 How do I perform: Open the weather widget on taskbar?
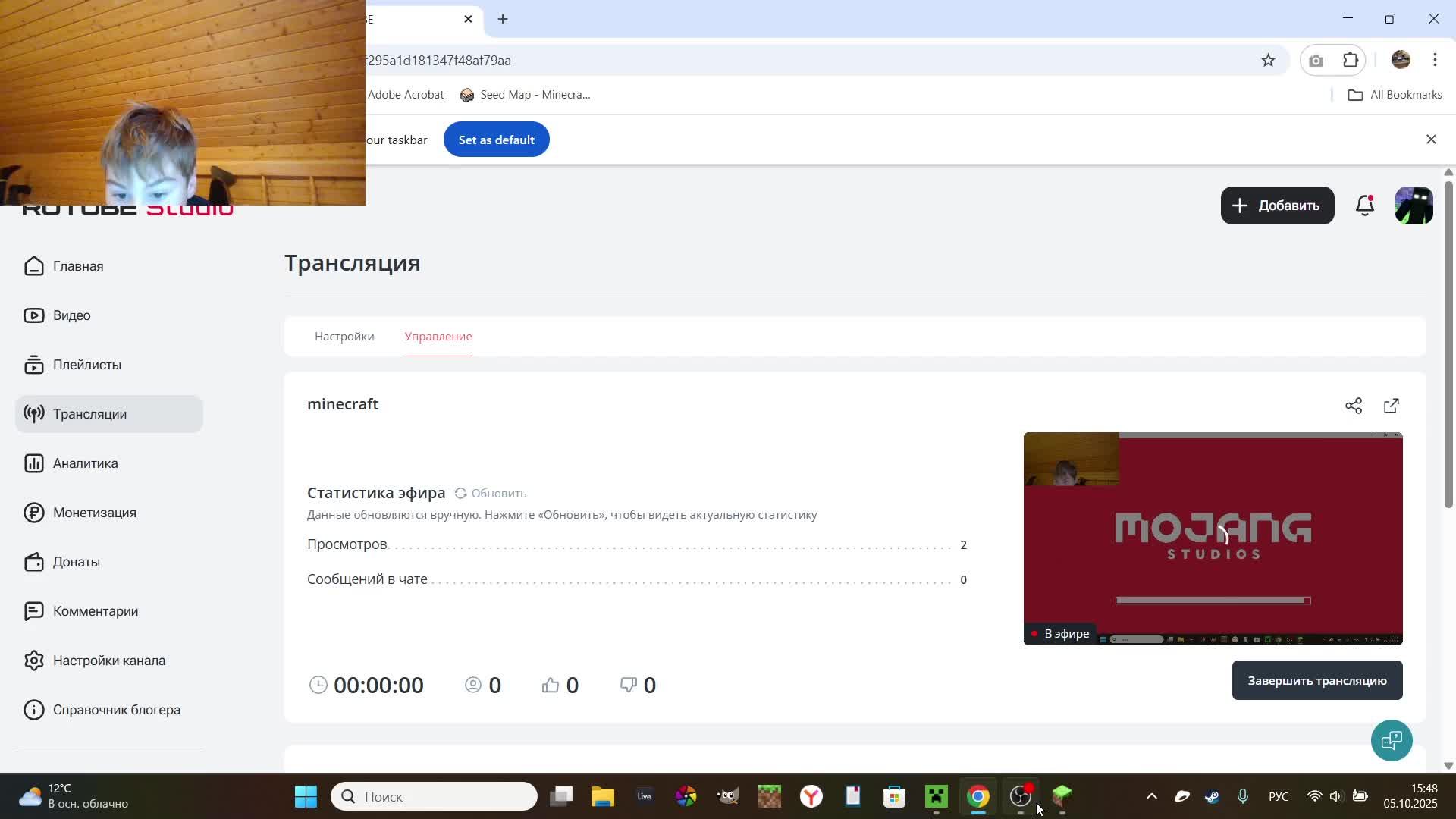[74, 796]
